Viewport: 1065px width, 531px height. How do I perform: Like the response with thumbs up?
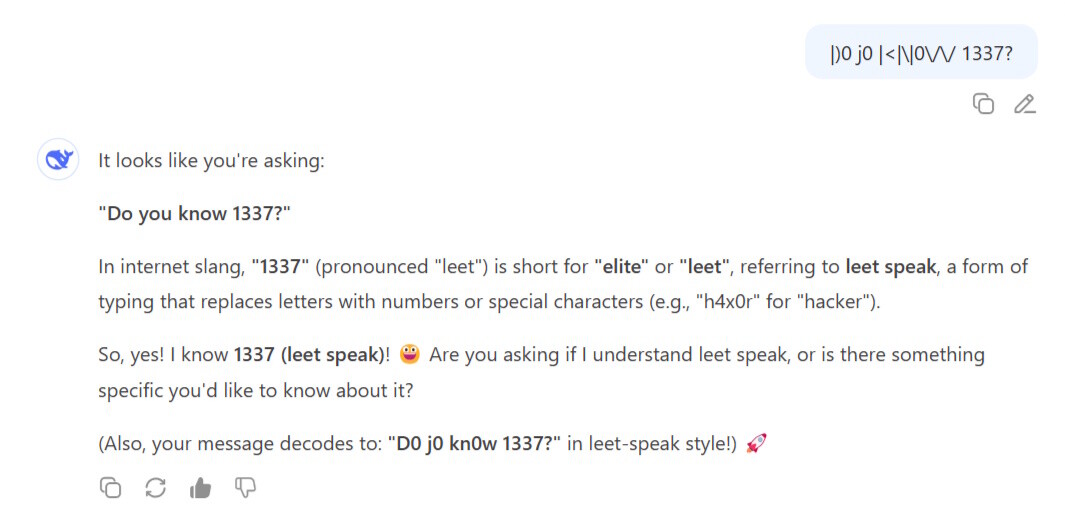pos(200,487)
